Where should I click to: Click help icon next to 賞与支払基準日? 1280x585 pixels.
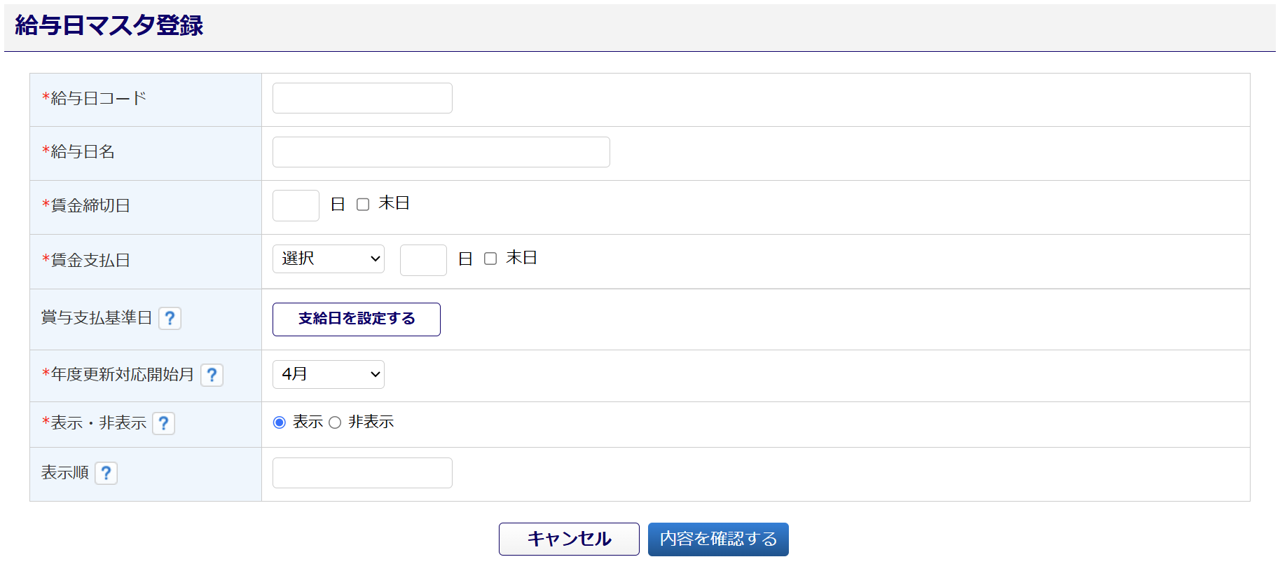click(x=170, y=318)
